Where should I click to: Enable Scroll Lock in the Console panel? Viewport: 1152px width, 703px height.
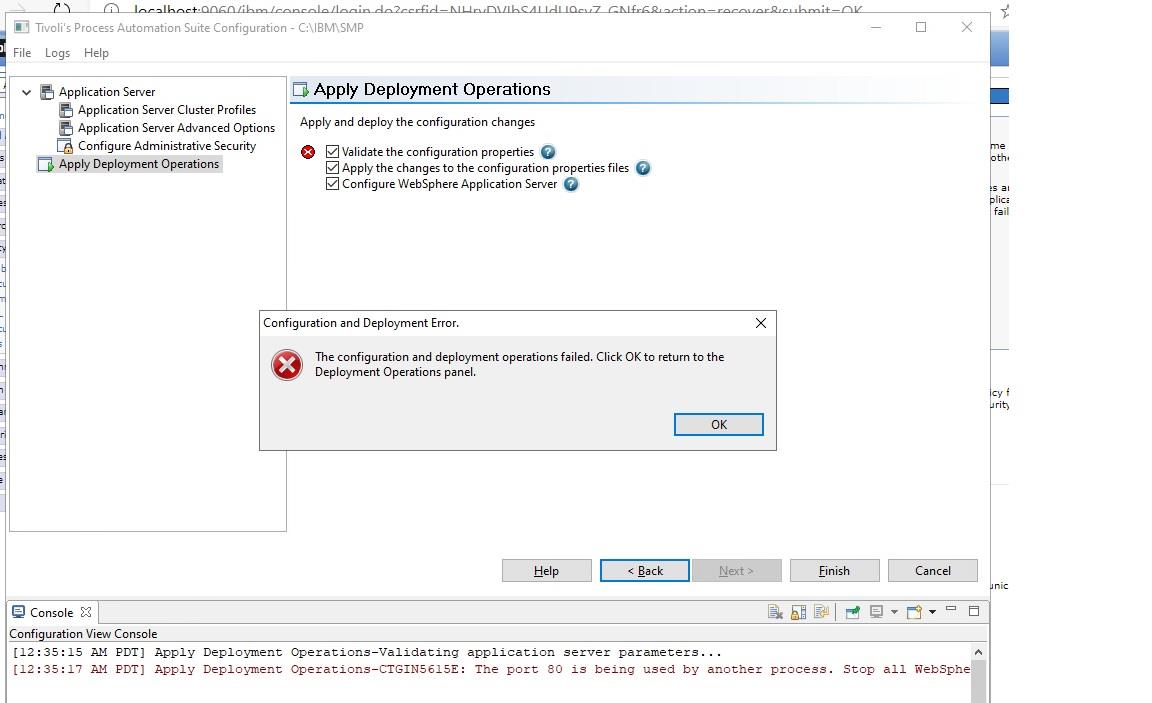[799, 611]
